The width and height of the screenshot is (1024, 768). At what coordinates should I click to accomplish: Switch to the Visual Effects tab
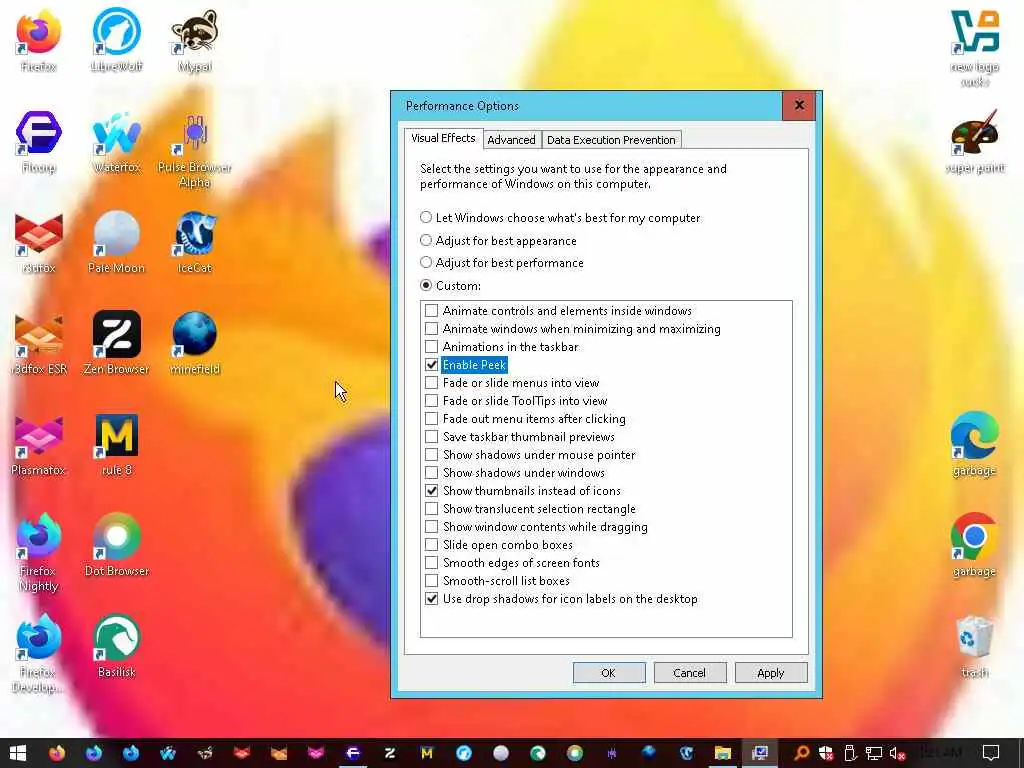443,138
